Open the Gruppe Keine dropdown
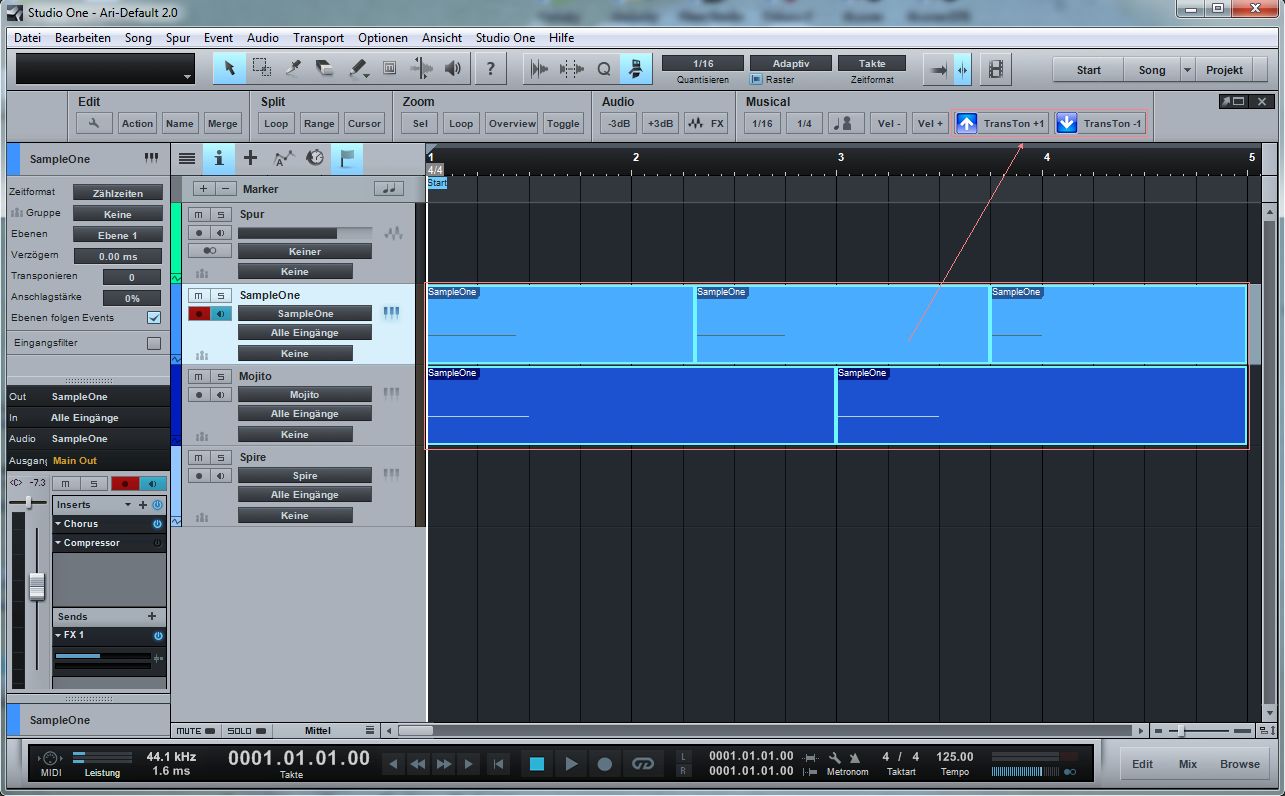Image resolution: width=1285 pixels, height=796 pixels. click(x=117, y=214)
